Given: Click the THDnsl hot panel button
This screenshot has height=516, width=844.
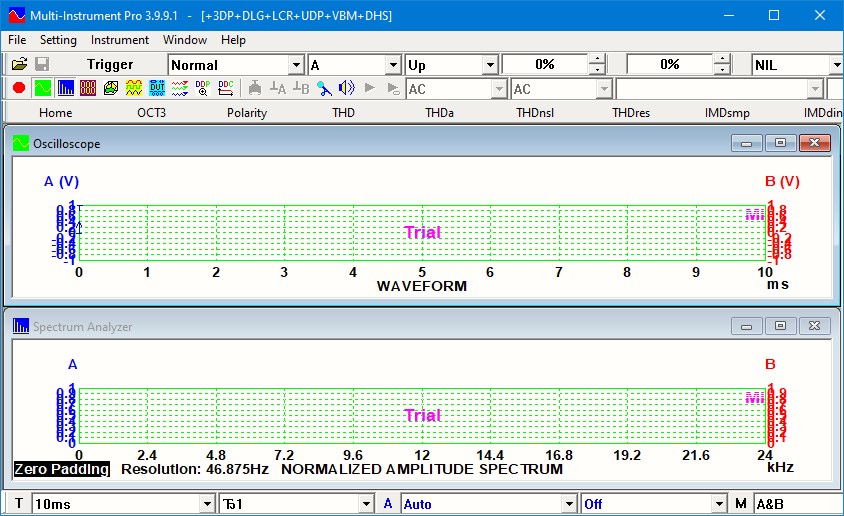Looking at the screenshot, I should [x=535, y=112].
